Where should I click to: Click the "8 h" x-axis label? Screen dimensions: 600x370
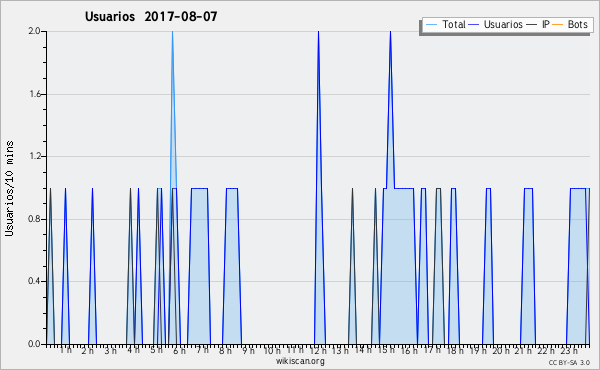click(225, 350)
